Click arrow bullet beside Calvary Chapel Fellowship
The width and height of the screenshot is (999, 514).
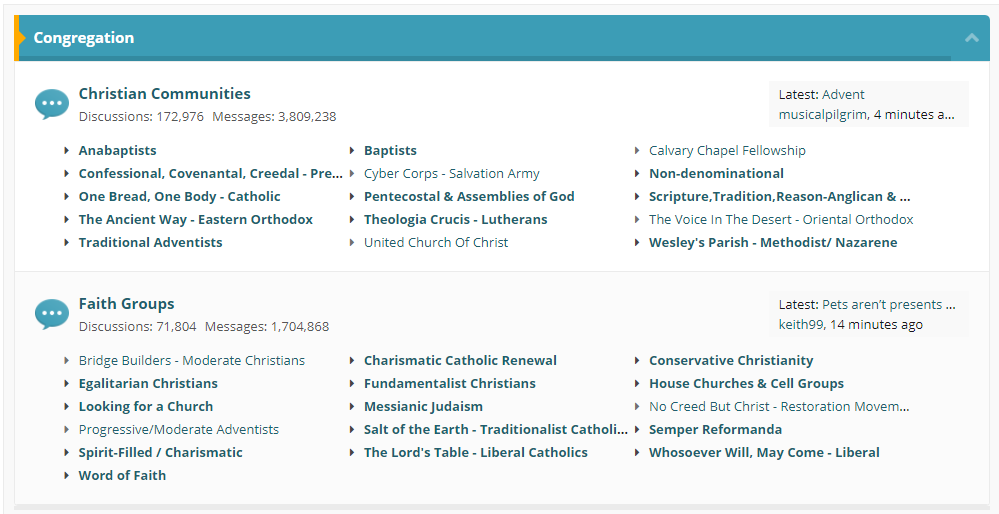pyautogui.click(x=637, y=151)
